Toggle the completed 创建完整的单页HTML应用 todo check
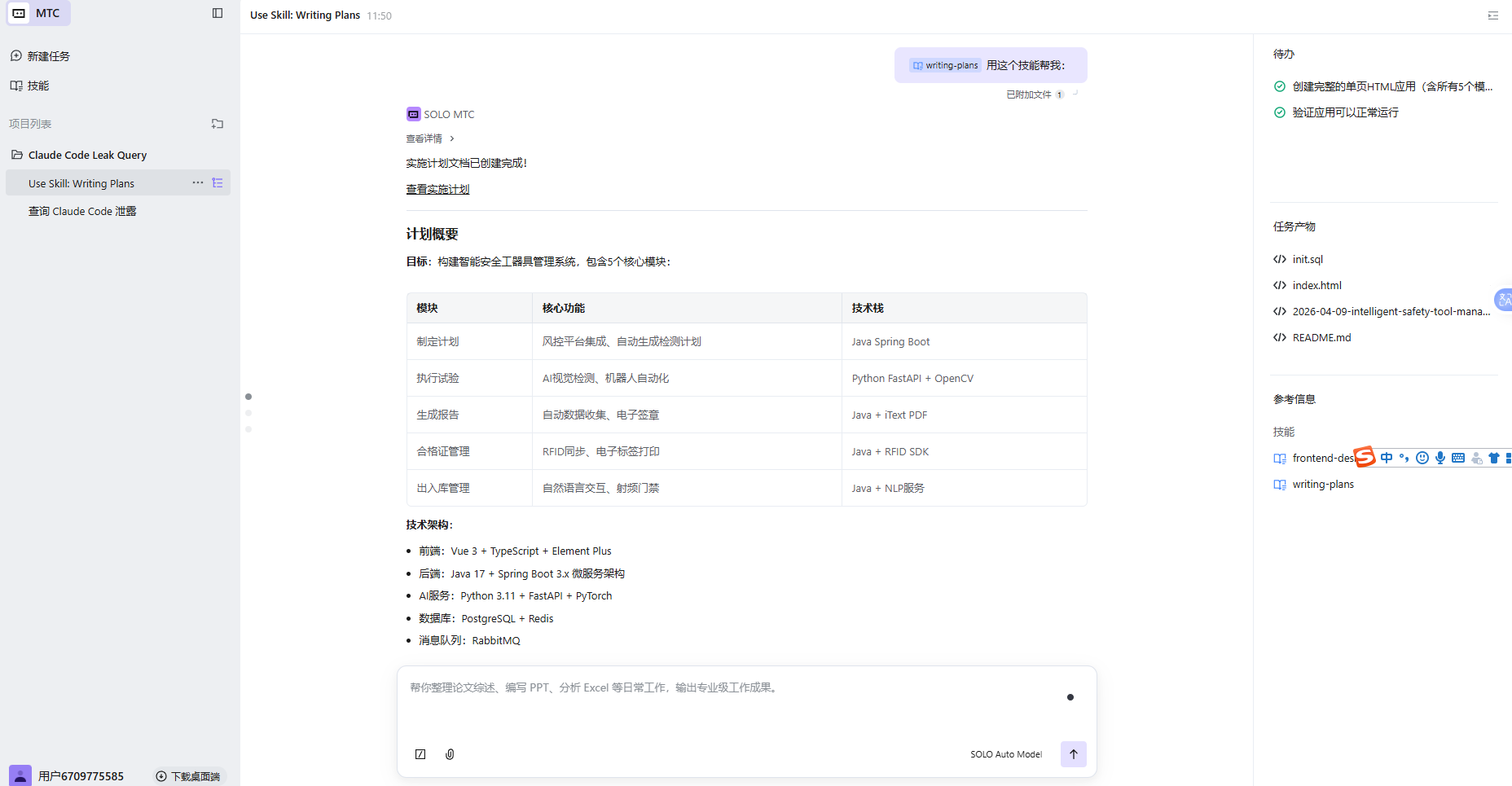Viewport: 1512px width, 786px height. 1280,86
